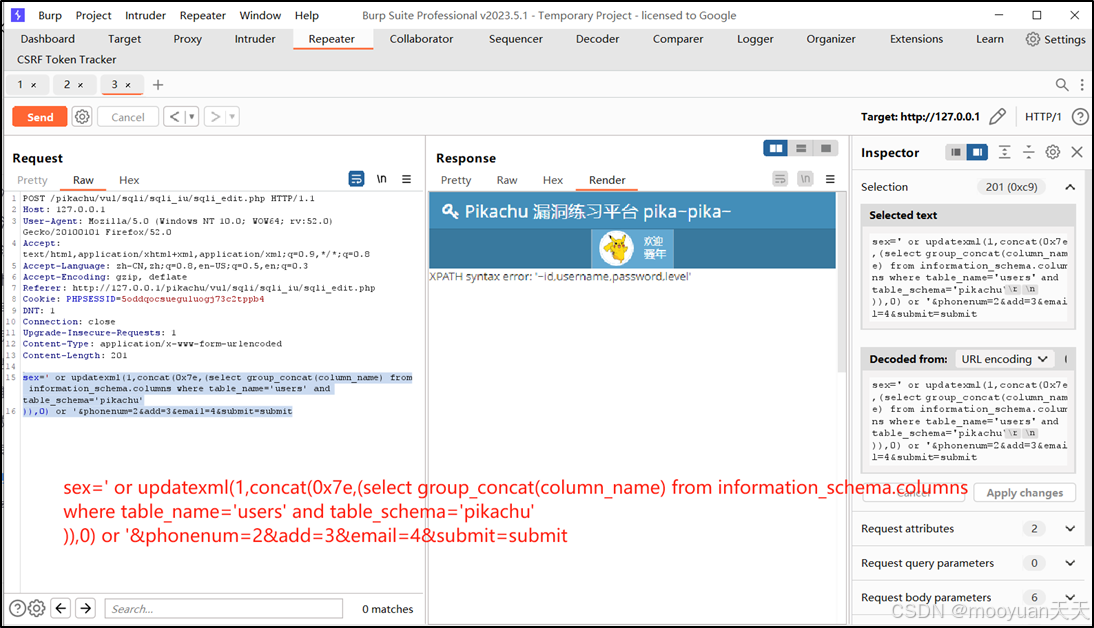Toggle request line wrap icon

[357, 179]
